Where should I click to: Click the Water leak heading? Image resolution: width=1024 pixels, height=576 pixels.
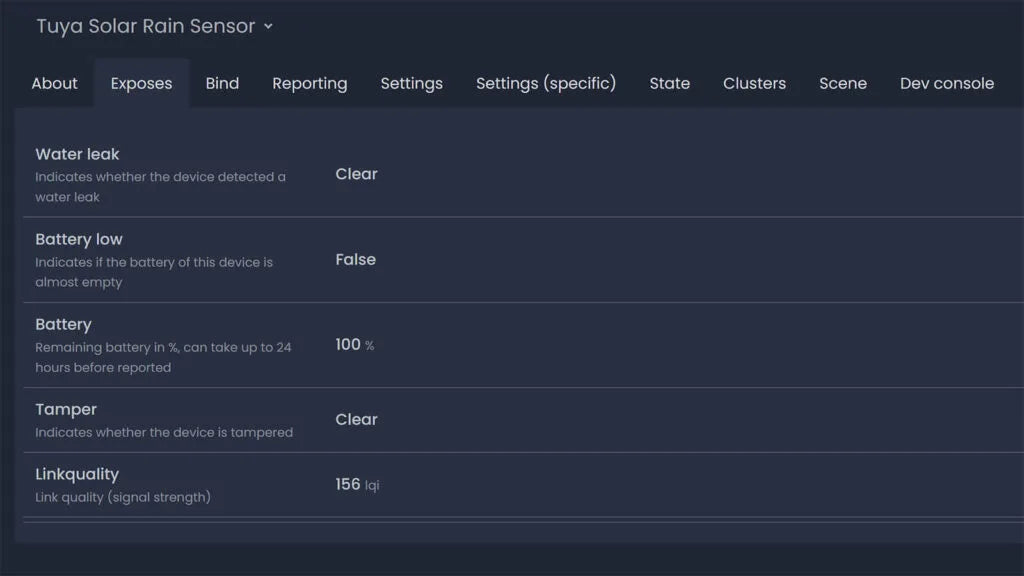77,154
